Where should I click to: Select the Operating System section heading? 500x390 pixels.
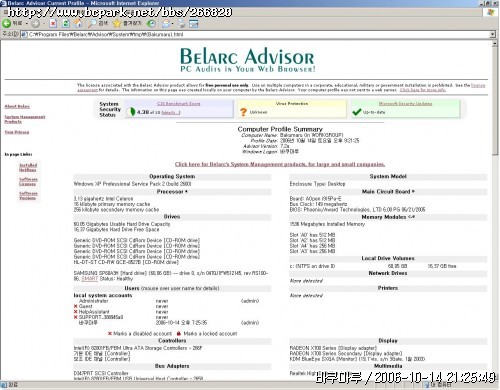point(172,176)
